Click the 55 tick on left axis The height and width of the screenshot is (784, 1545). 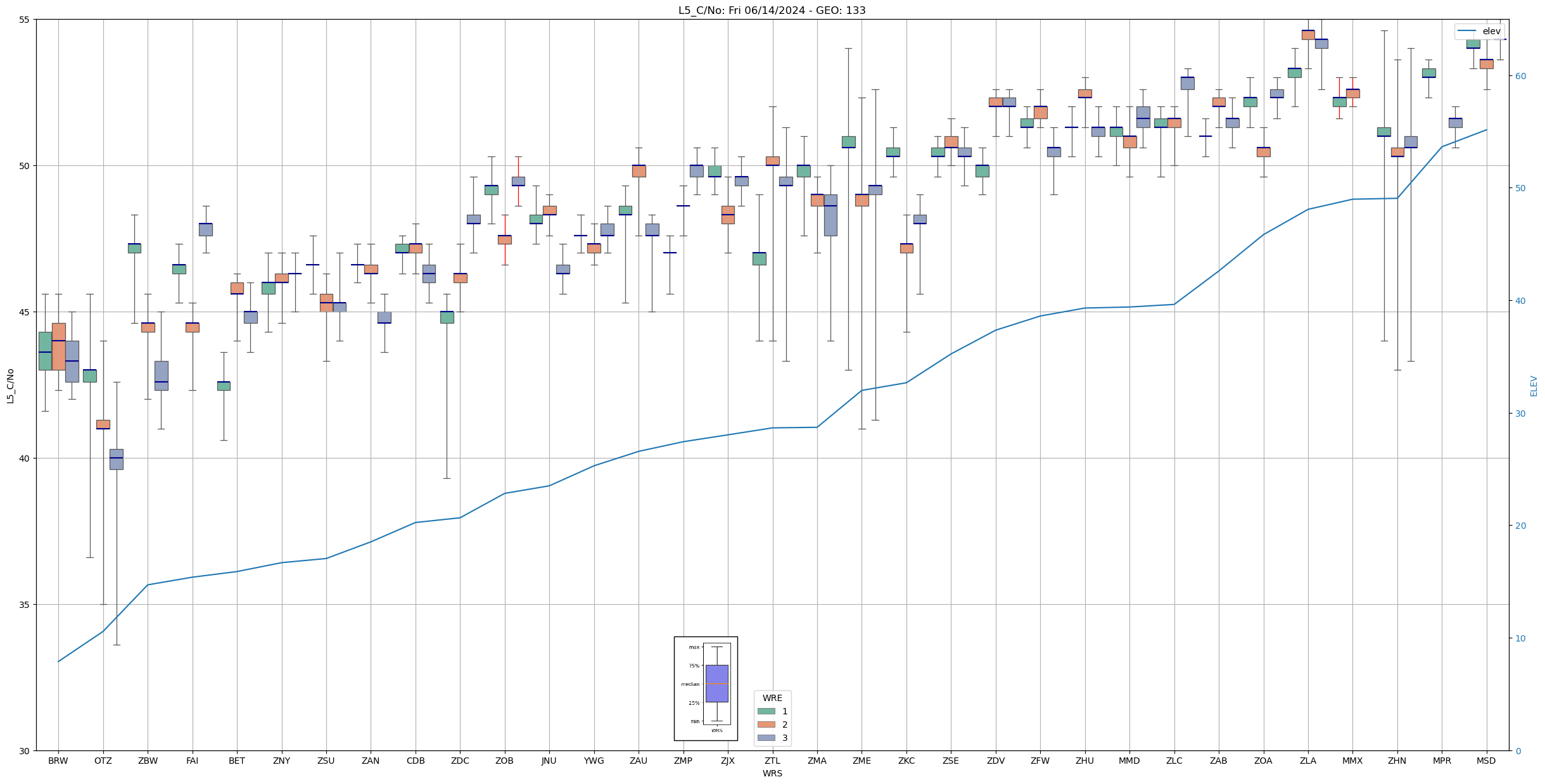[25, 20]
